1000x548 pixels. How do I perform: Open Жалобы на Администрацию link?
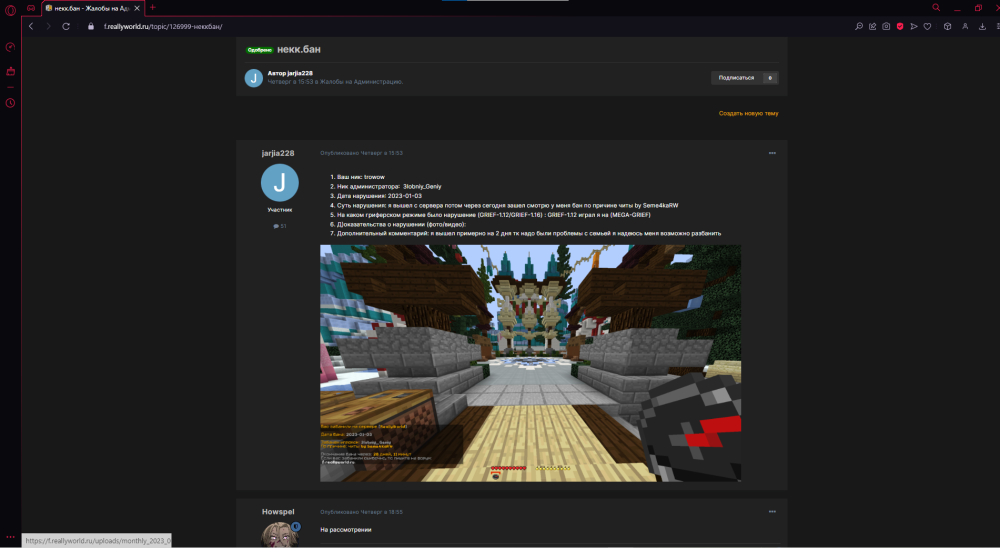pos(361,82)
